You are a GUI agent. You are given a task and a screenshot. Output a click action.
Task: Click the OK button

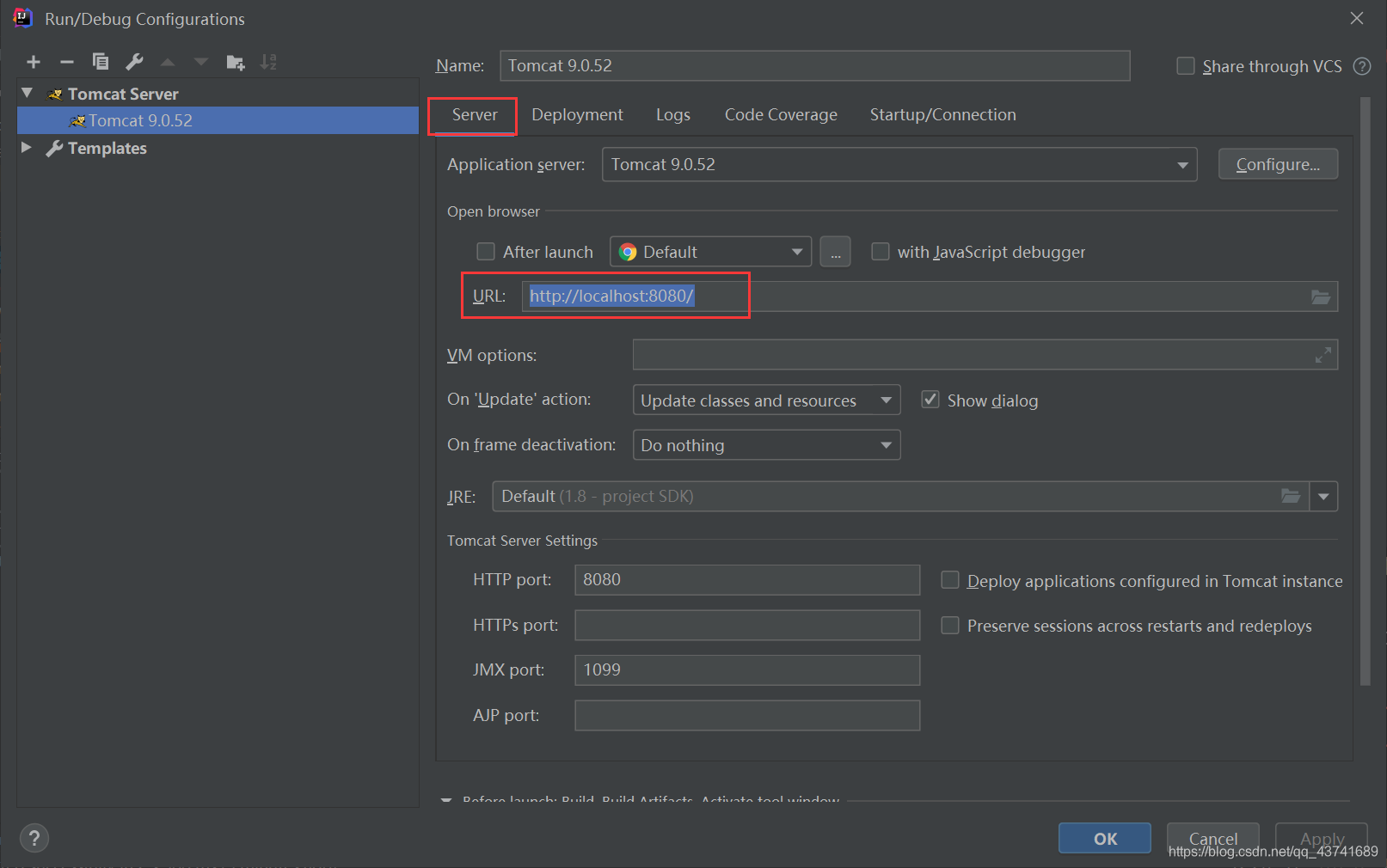(x=1105, y=838)
